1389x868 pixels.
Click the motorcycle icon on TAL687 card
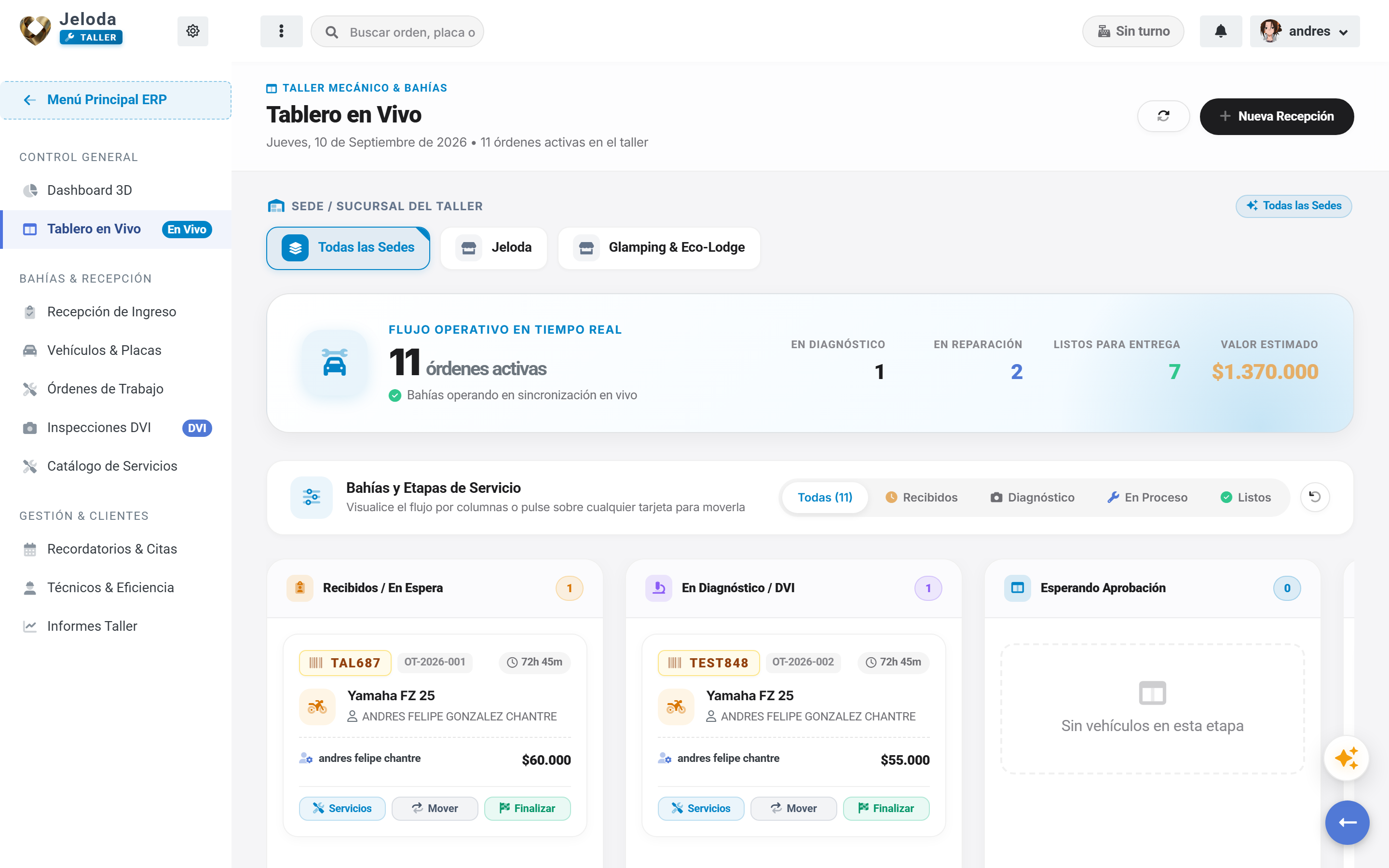tap(317, 706)
